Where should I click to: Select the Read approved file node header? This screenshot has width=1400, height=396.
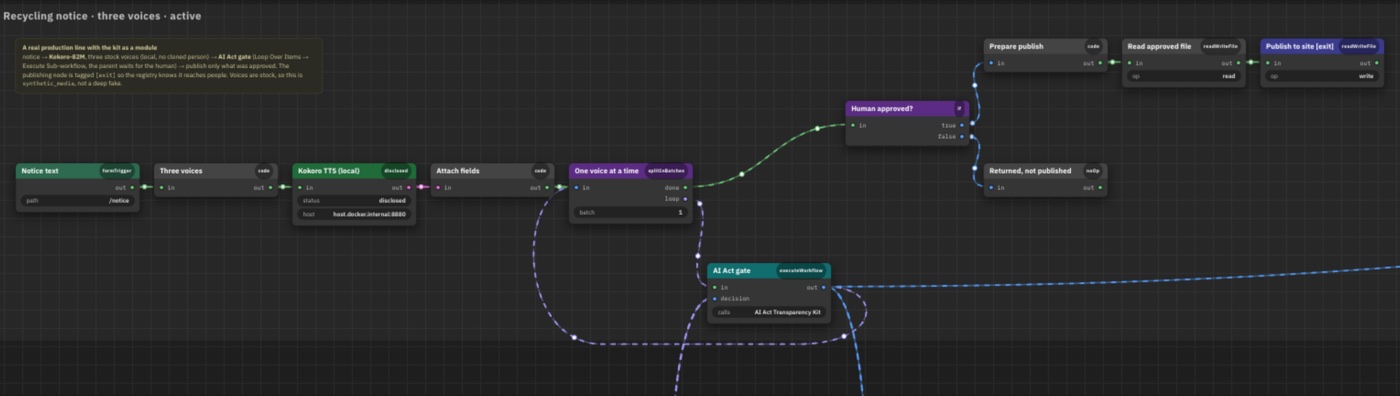1183,46
